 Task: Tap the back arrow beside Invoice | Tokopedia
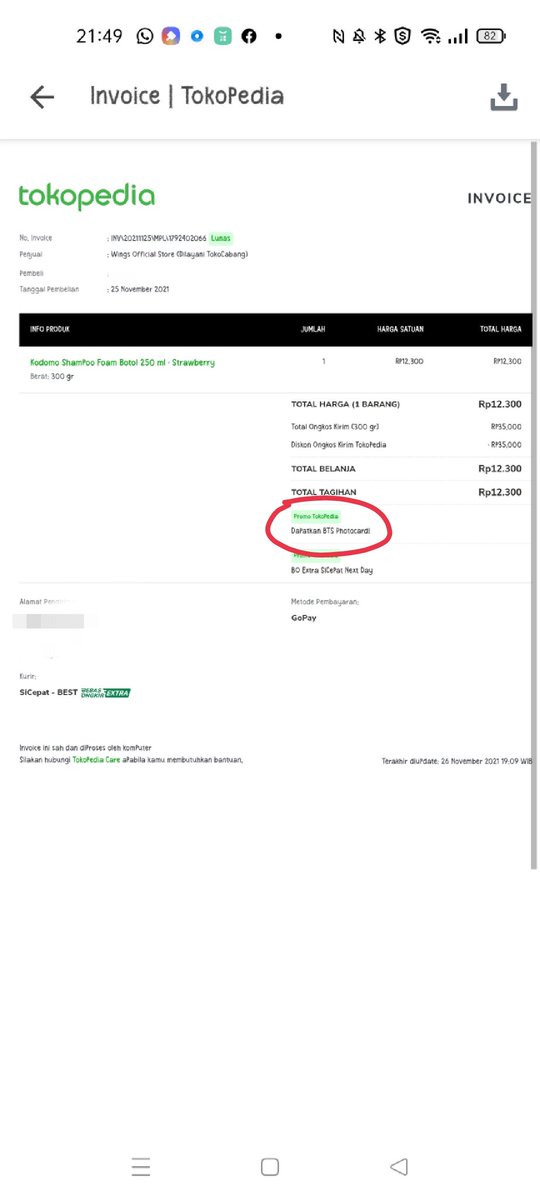[42, 97]
